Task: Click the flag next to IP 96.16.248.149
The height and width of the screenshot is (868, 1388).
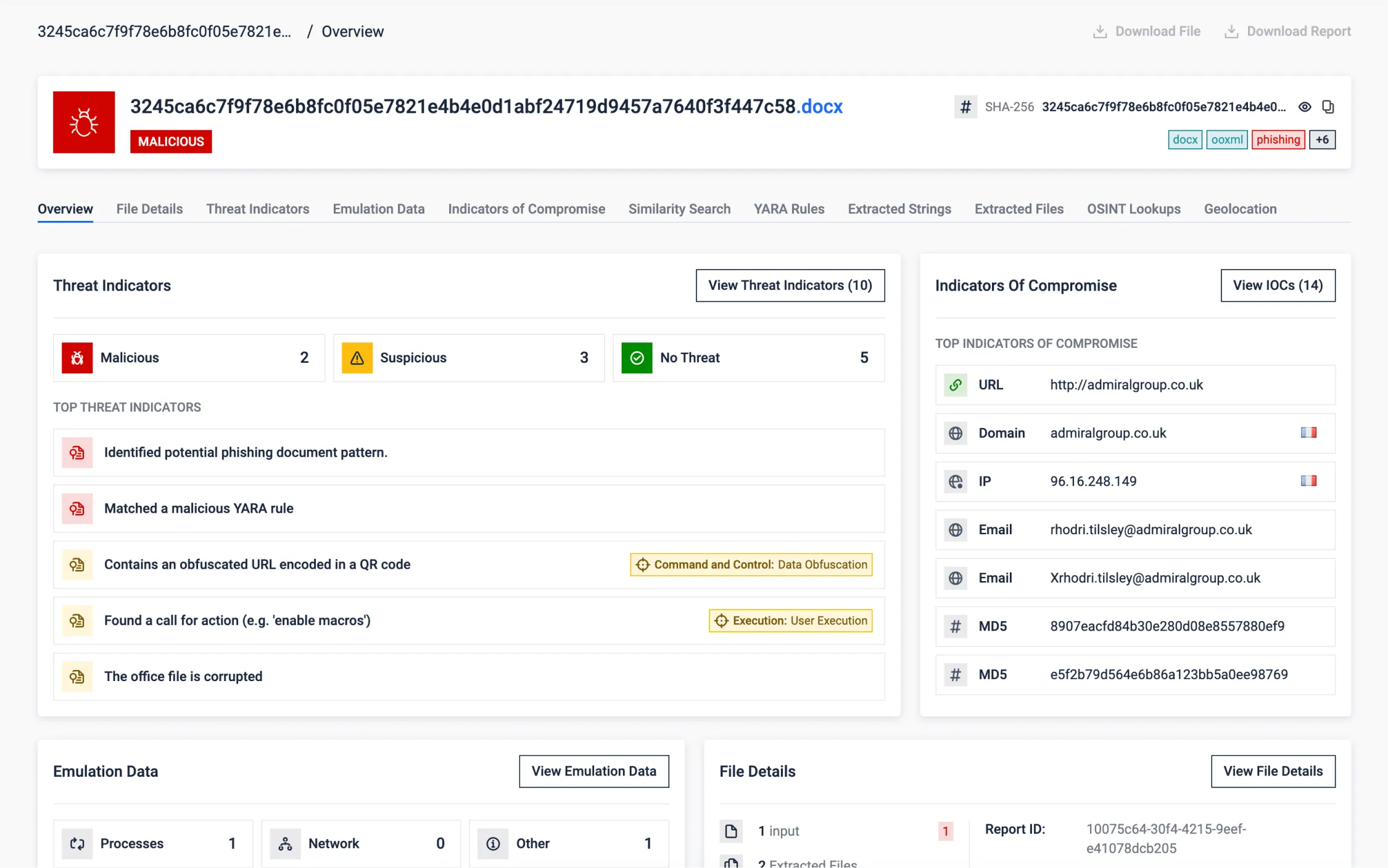Action: pyautogui.click(x=1308, y=481)
